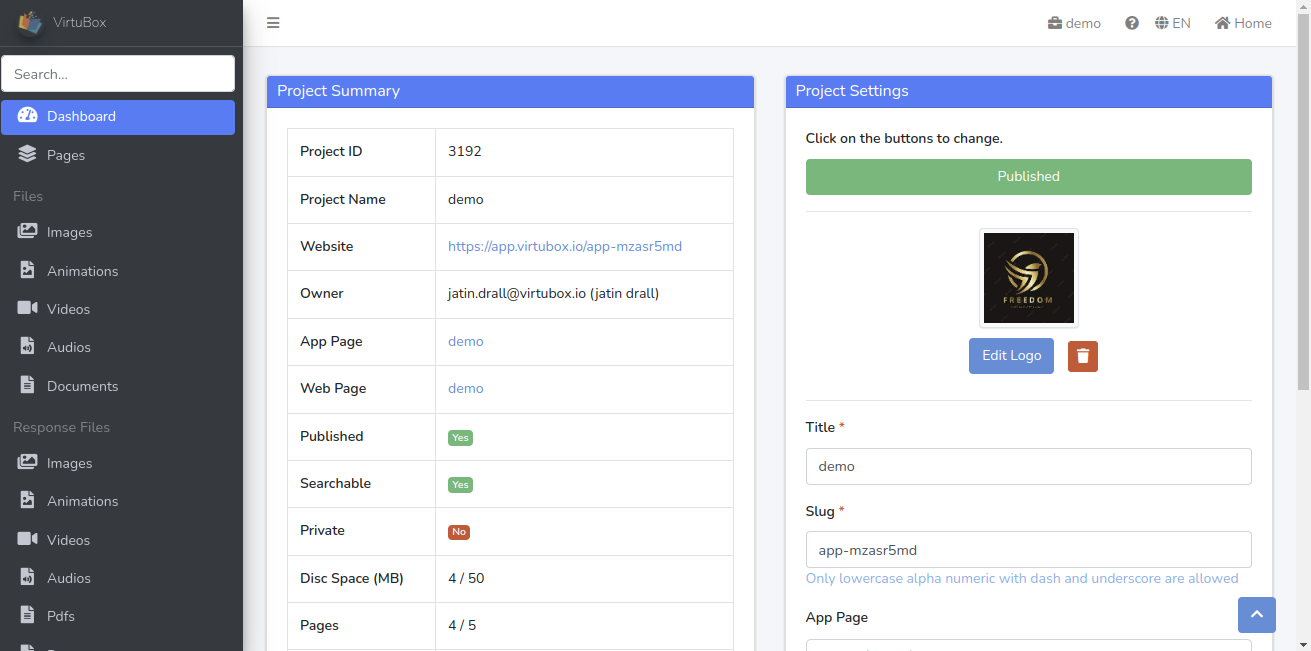Open the project website link
1311x651 pixels.
pyautogui.click(x=565, y=246)
